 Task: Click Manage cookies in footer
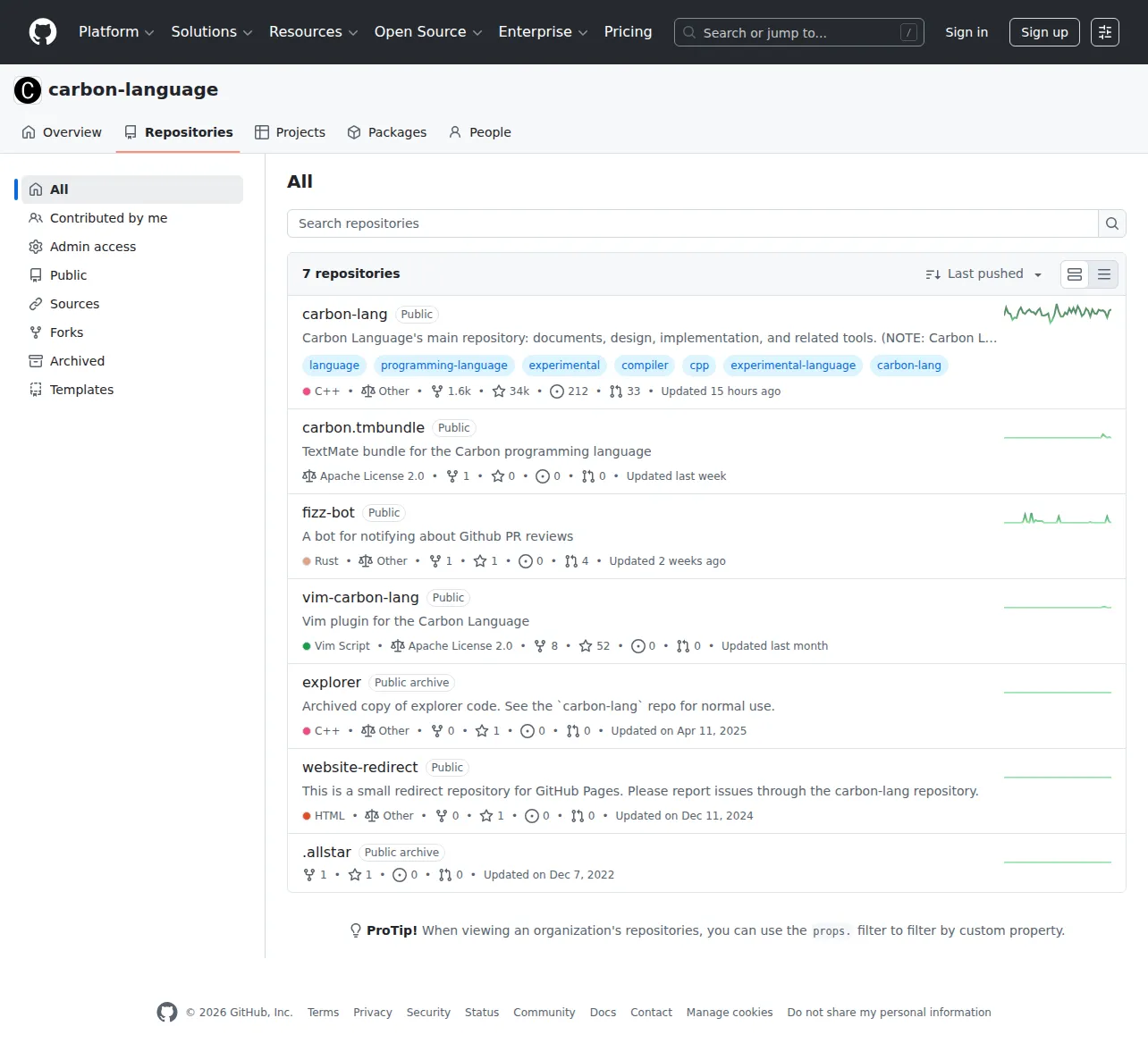[730, 1013]
